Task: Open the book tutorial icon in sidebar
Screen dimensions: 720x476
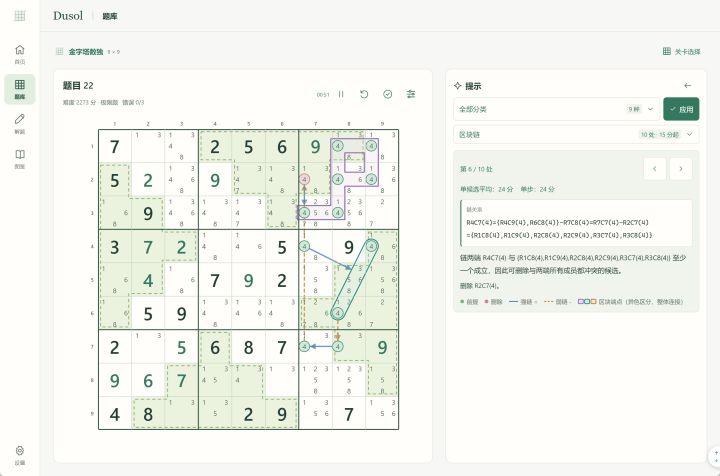Action: point(20,159)
